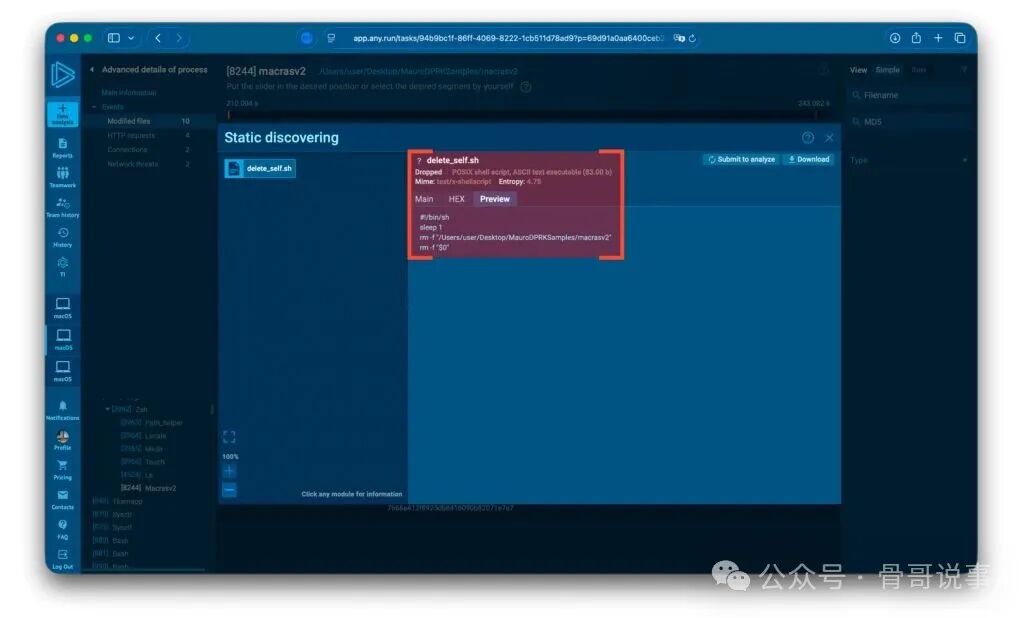
Task: Switch to the Main tab
Action: pyautogui.click(x=424, y=199)
